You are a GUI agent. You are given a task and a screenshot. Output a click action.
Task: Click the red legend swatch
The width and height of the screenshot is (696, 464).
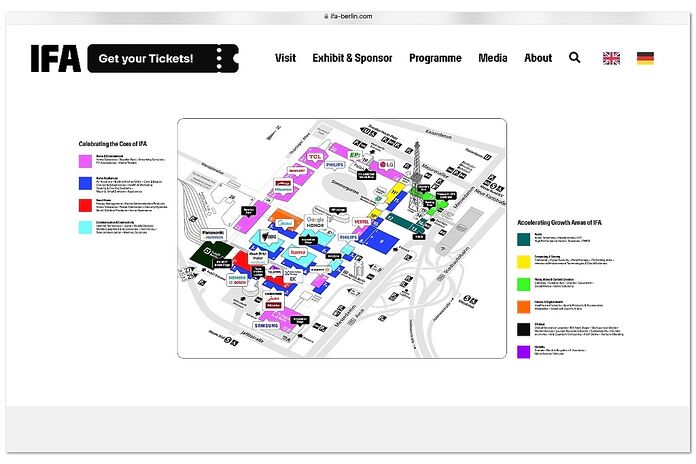[x=85, y=205]
